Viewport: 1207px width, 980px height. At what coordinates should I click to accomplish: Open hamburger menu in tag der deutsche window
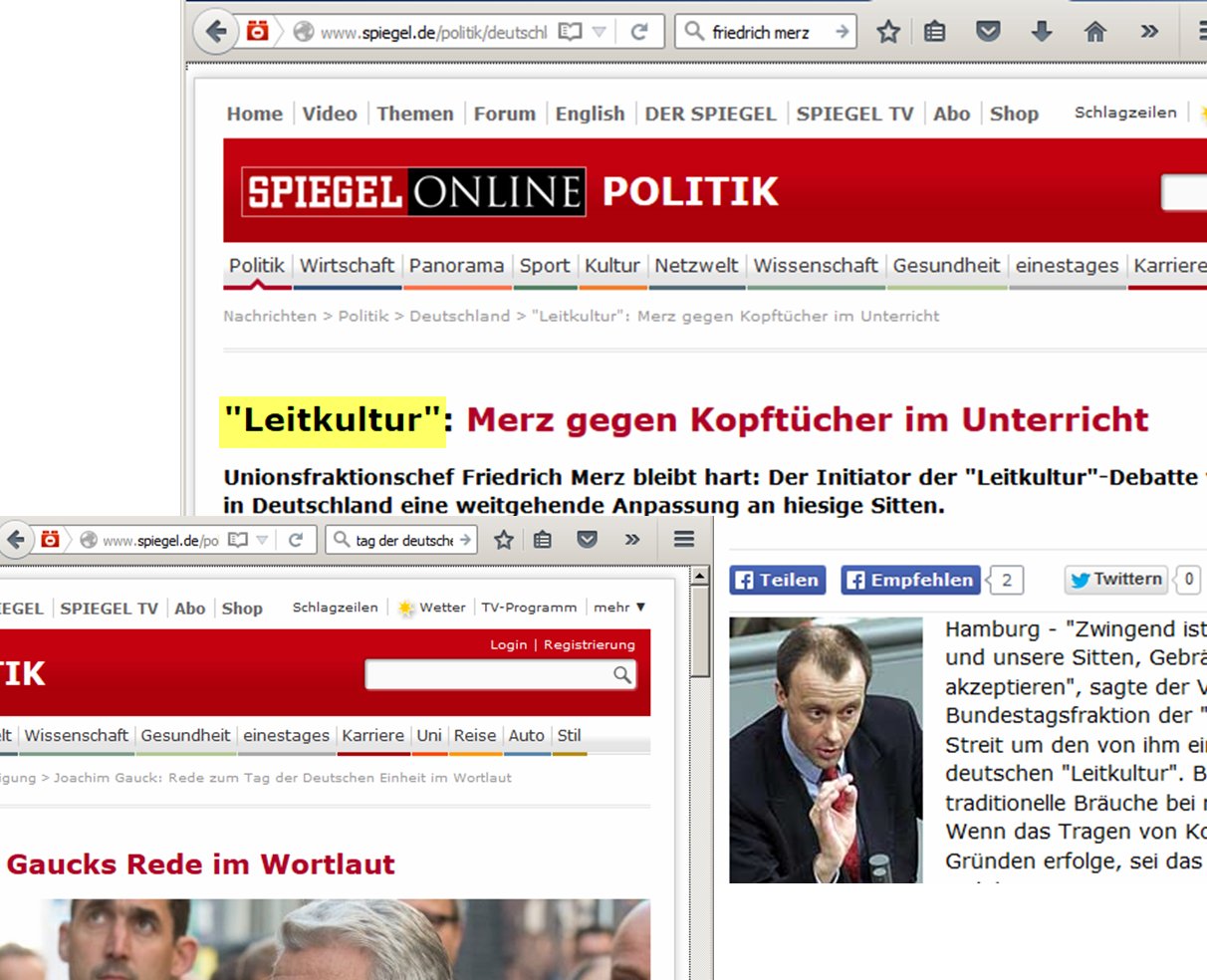coord(683,539)
